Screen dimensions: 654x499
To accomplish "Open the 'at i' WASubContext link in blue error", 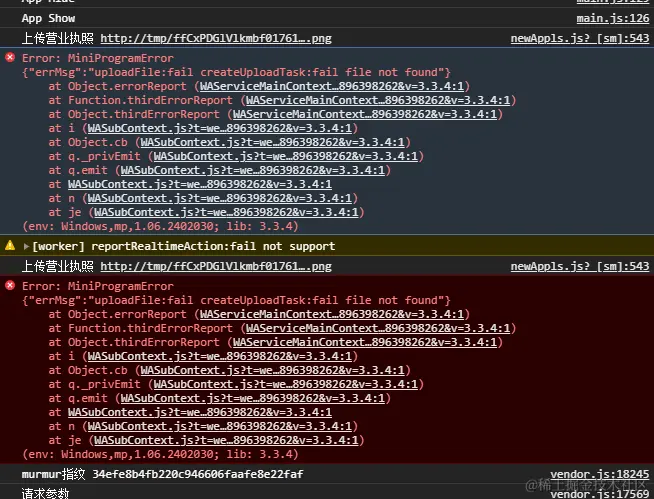I will pos(220,128).
